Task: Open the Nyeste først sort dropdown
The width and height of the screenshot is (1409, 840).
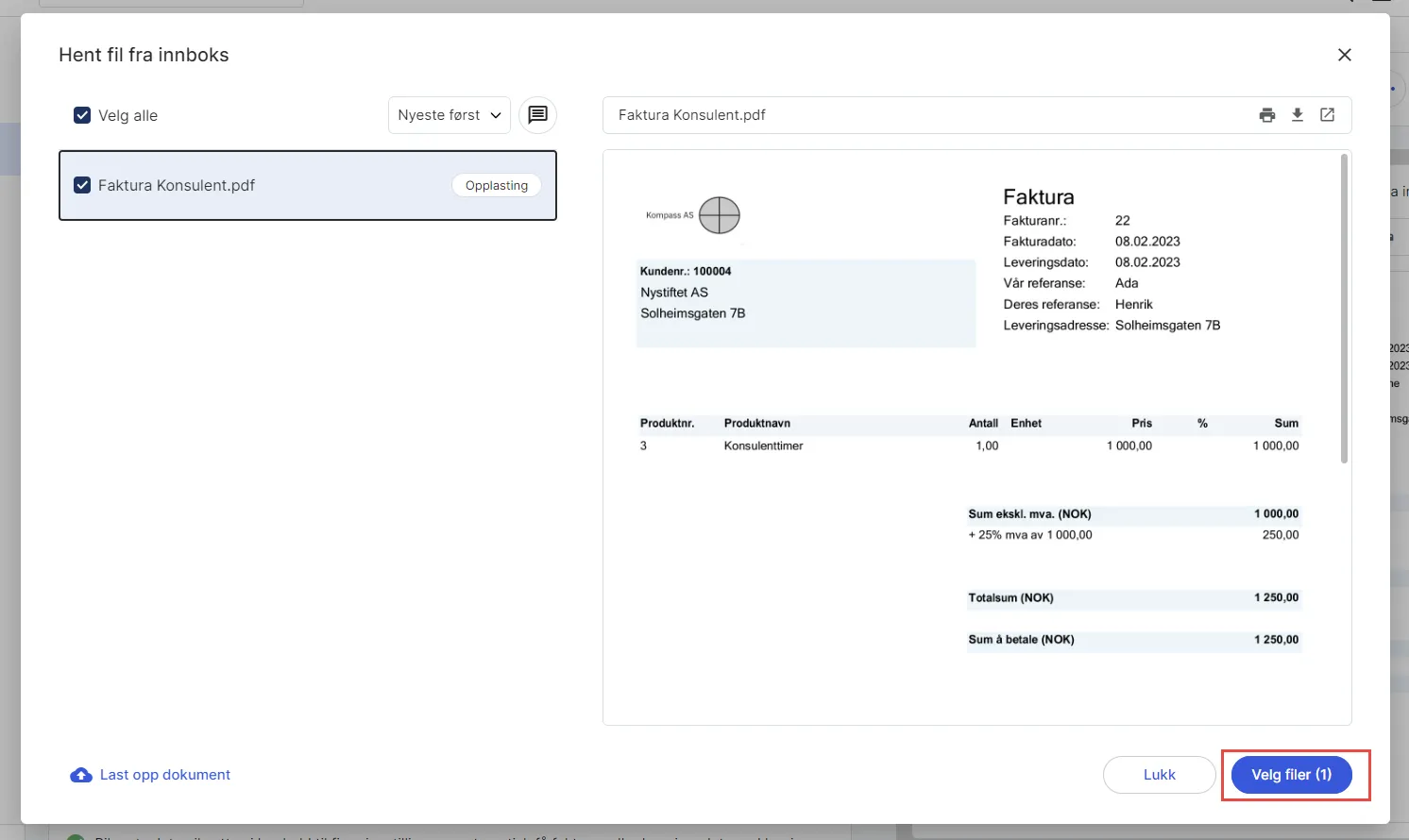Action: point(450,115)
